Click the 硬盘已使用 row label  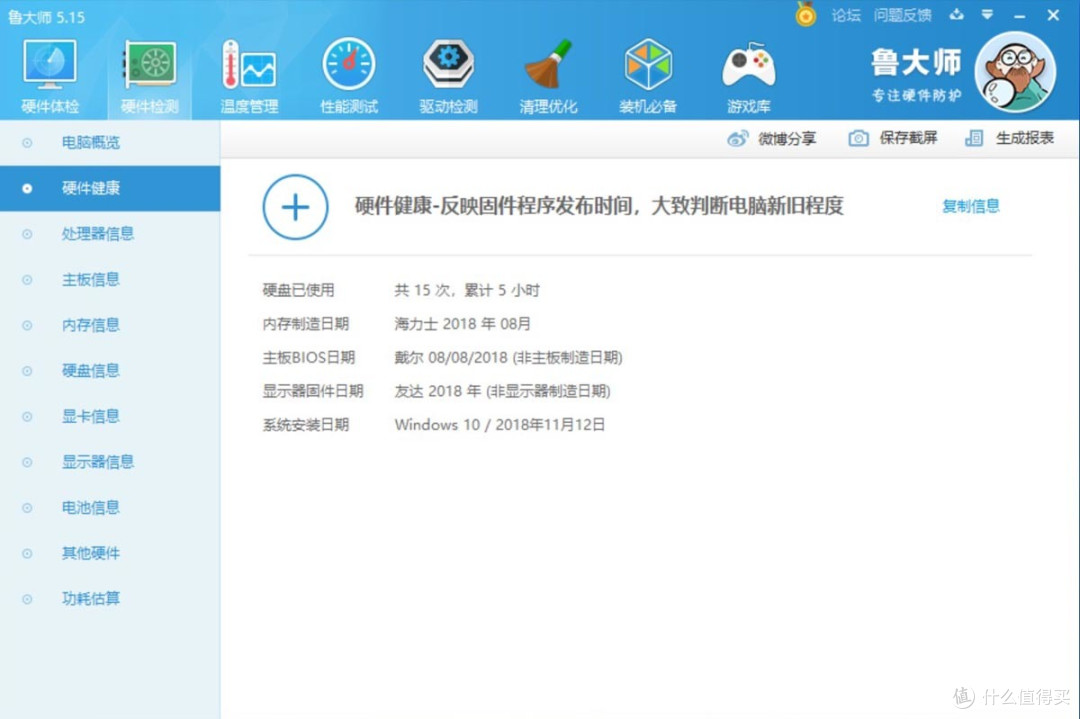click(x=298, y=290)
